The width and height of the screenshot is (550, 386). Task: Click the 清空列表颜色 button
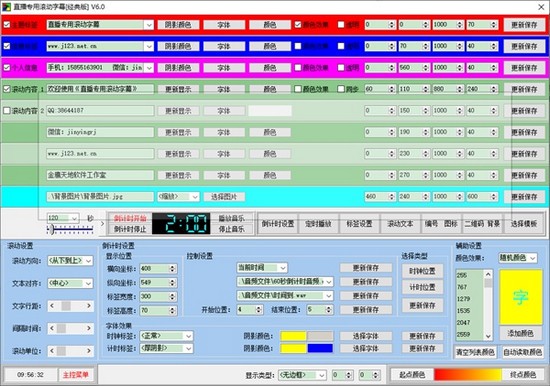(x=475, y=352)
